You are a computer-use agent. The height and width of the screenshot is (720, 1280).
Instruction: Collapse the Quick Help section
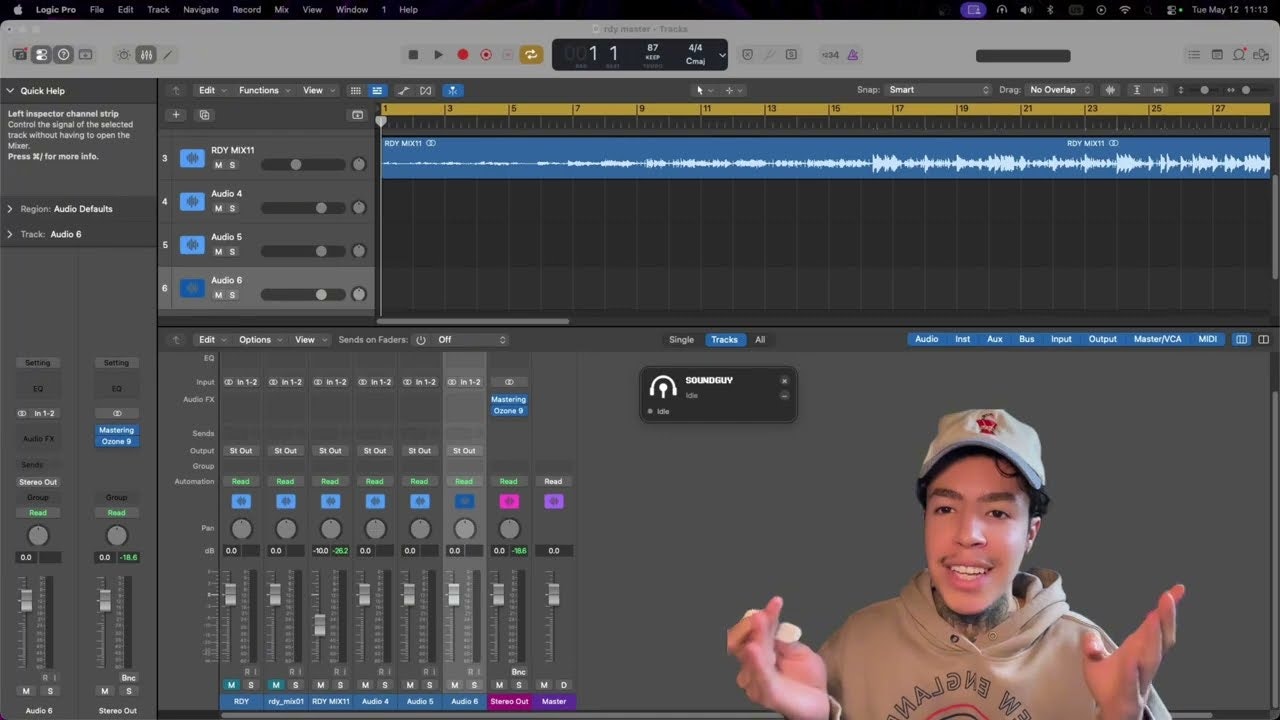coord(10,90)
